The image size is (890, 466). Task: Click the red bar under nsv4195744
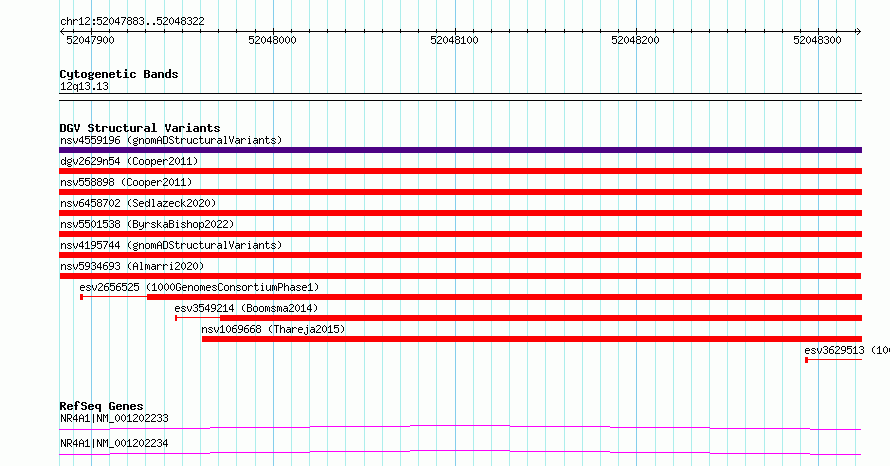tap(460, 255)
